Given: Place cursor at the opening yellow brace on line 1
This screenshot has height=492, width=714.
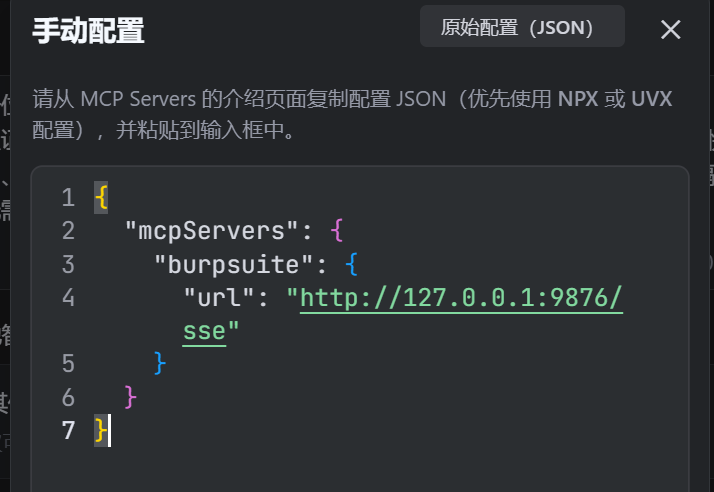Looking at the screenshot, I should tap(101, 197).
